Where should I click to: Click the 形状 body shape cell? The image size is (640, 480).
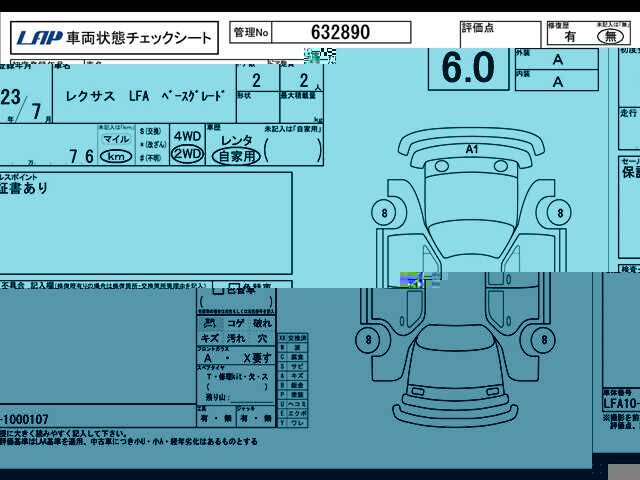pos(258,107)
